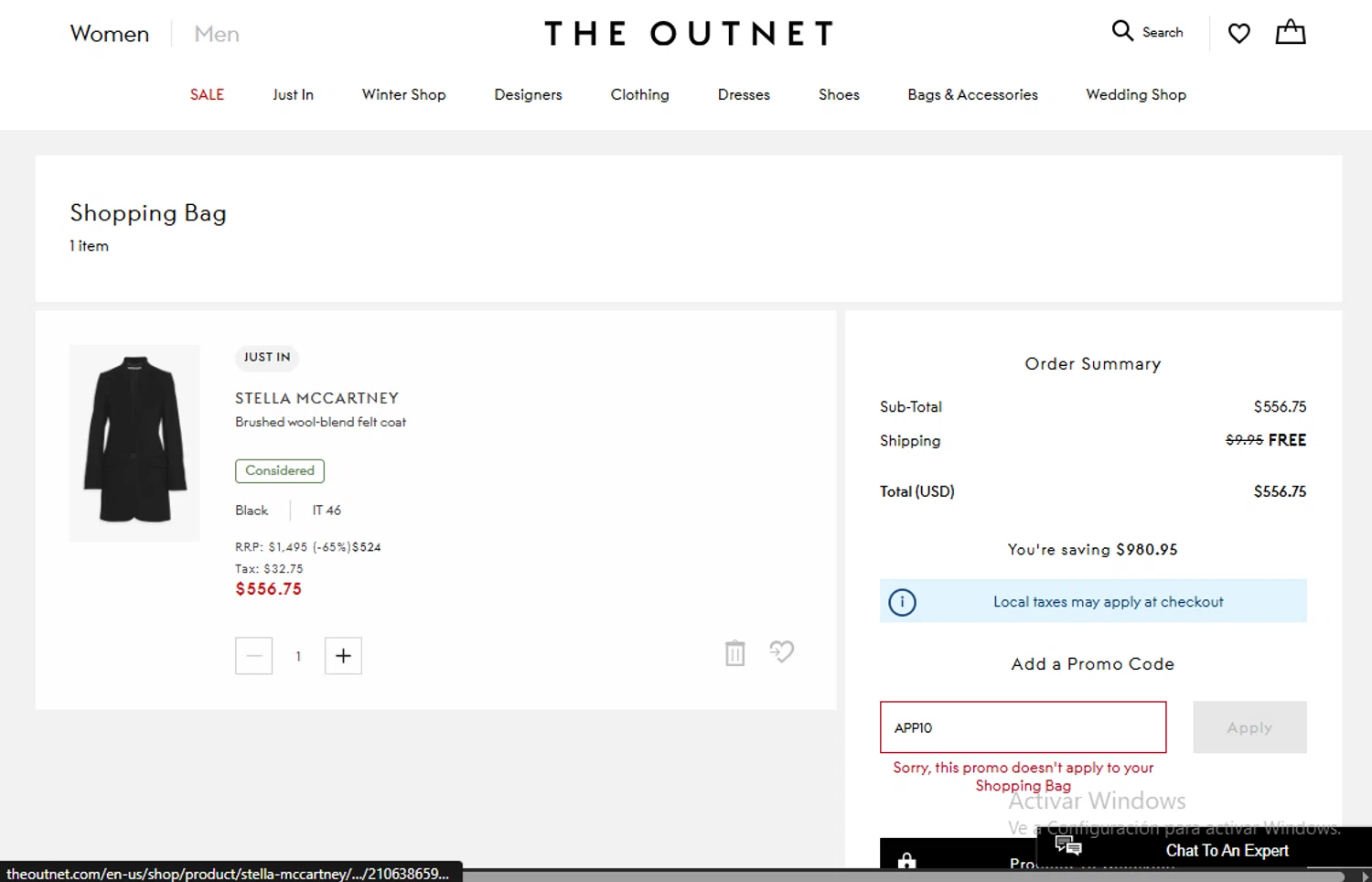Screen dimensions: 1372x882
Task: Switch to the Men section
Action: (x=217, y=34)
